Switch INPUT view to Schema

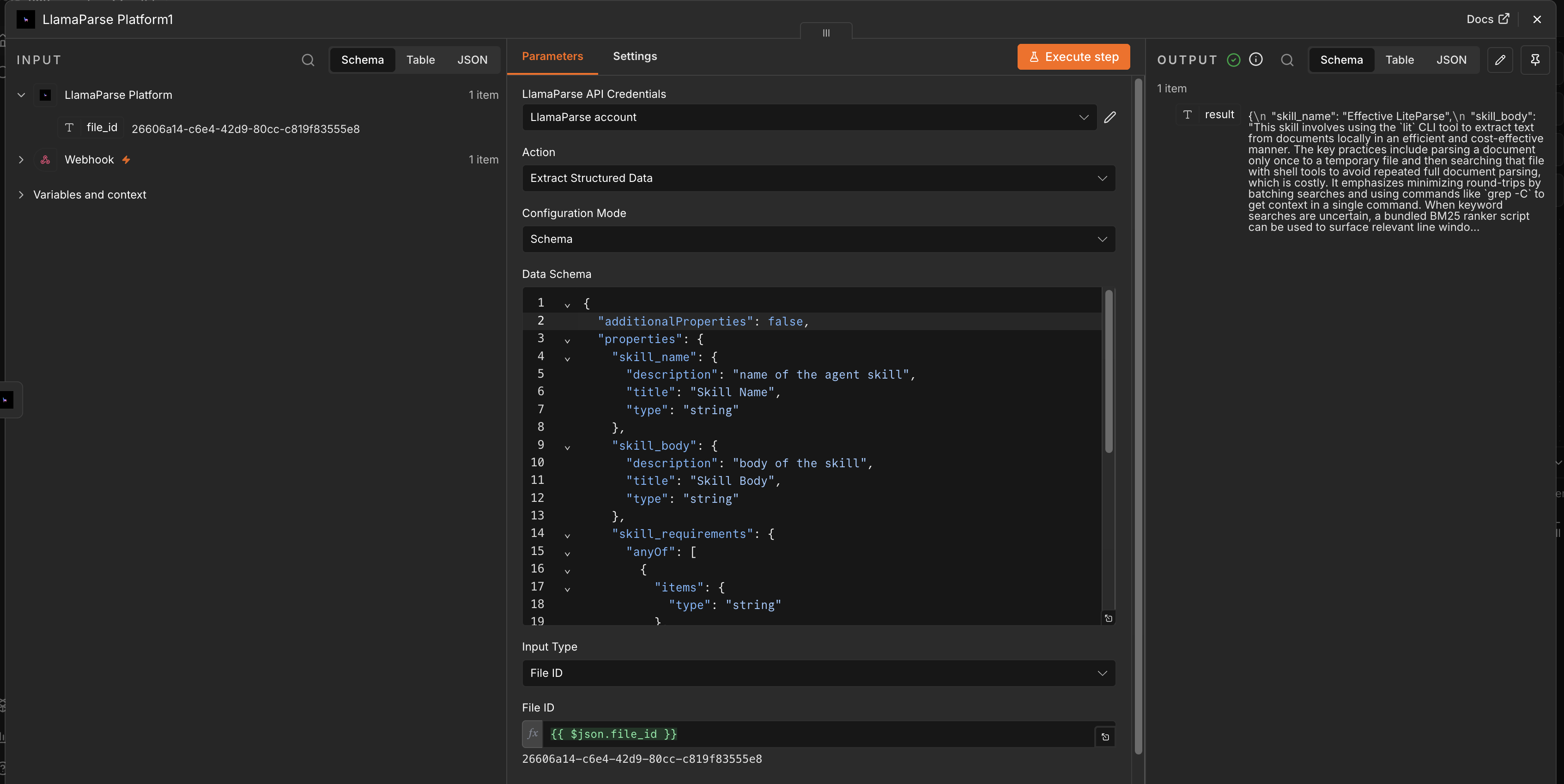[x=363, y=60]
